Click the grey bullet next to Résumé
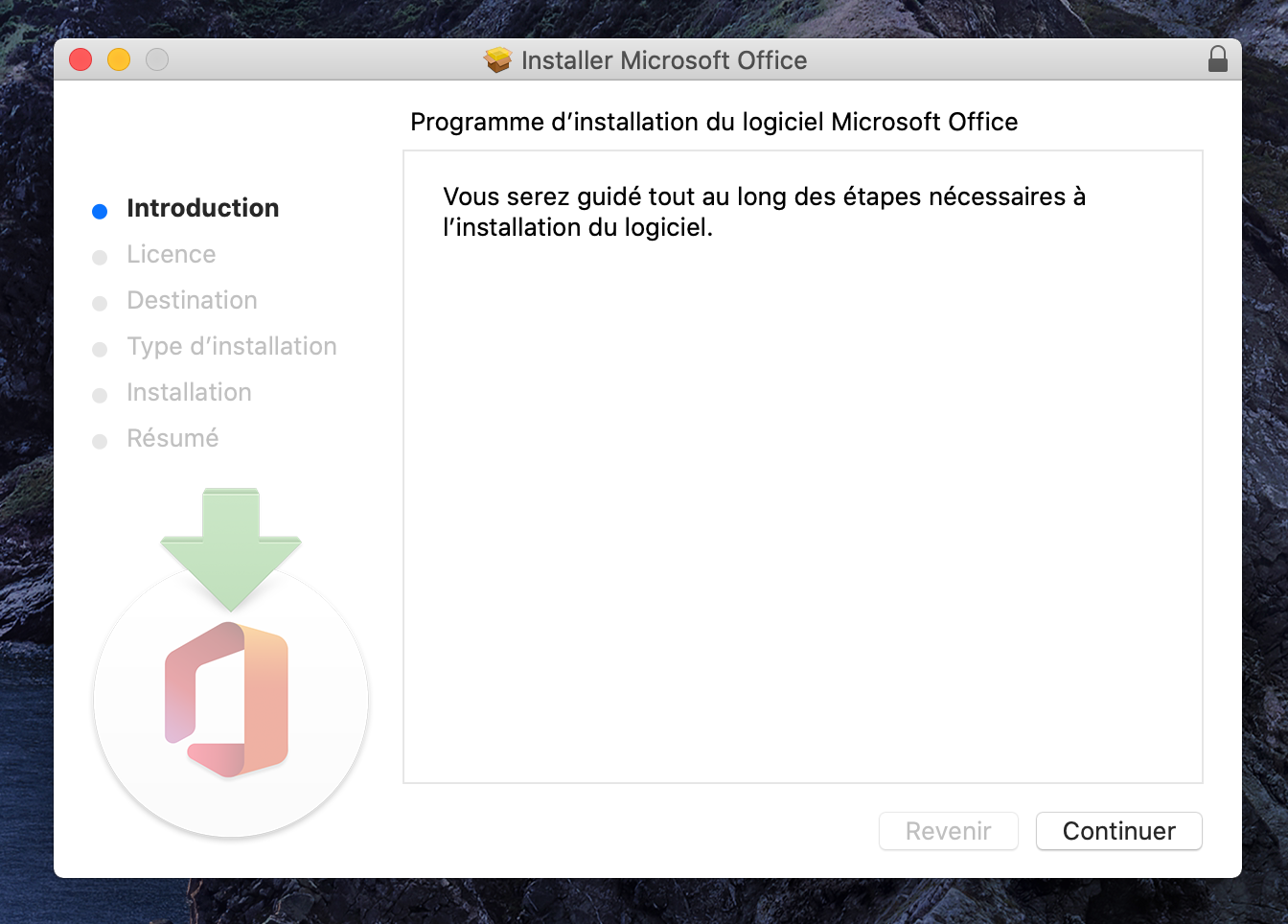This screenshot has width=1288, height=924. coord(100,441)
